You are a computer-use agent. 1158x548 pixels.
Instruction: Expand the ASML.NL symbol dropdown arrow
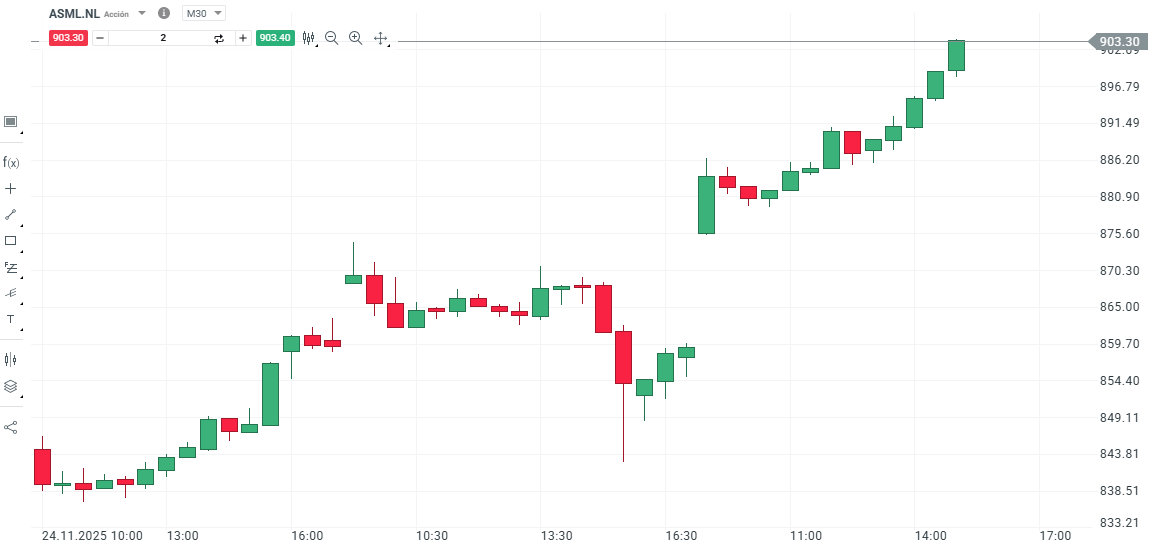coord(142,13)
